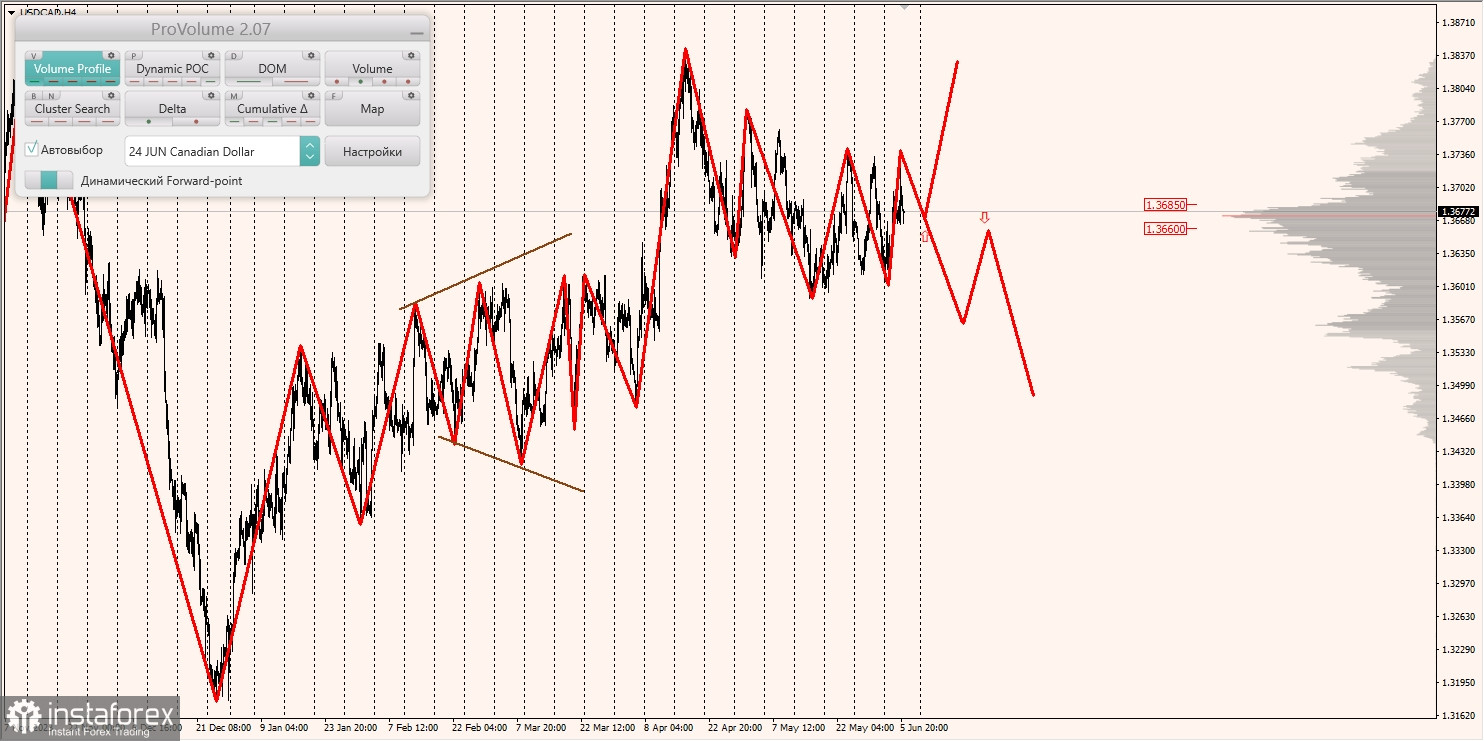Click the M hotkey badge on Cumulative Δ
Image resolution: width=1484 pixels, height=741 pixels.
[x=234, y=96]
